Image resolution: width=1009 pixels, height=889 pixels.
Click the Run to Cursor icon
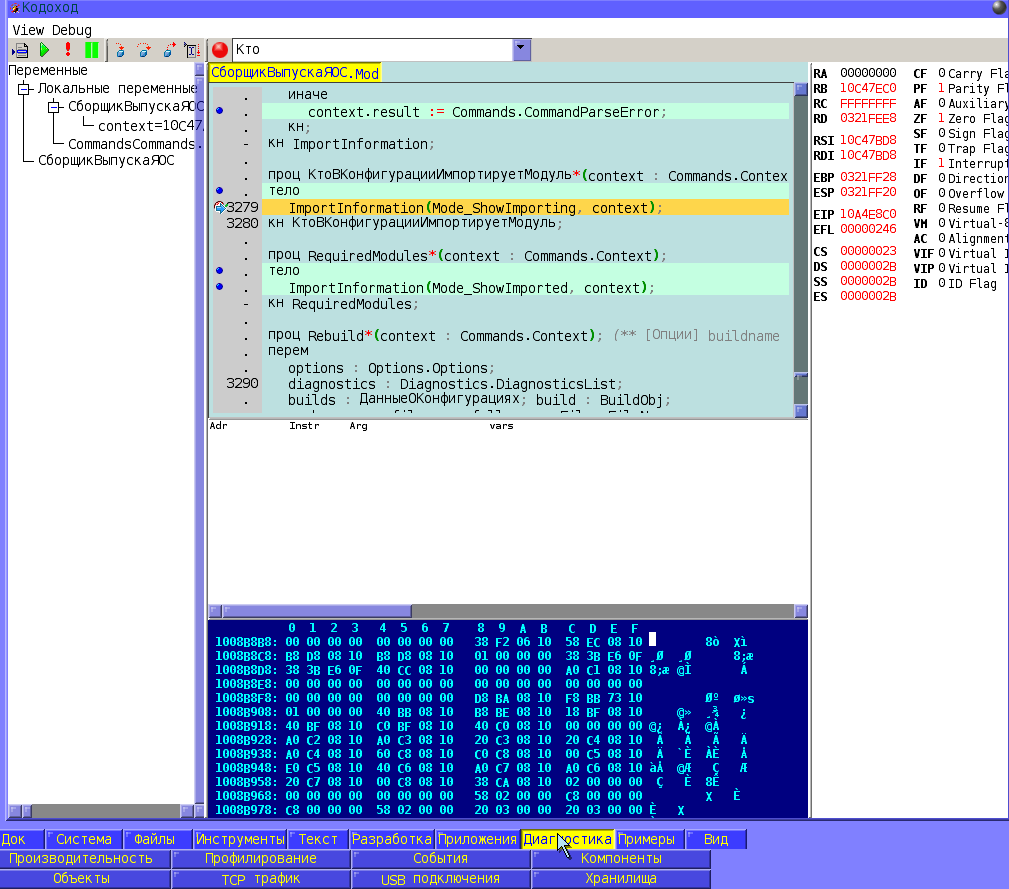point(192,50)
